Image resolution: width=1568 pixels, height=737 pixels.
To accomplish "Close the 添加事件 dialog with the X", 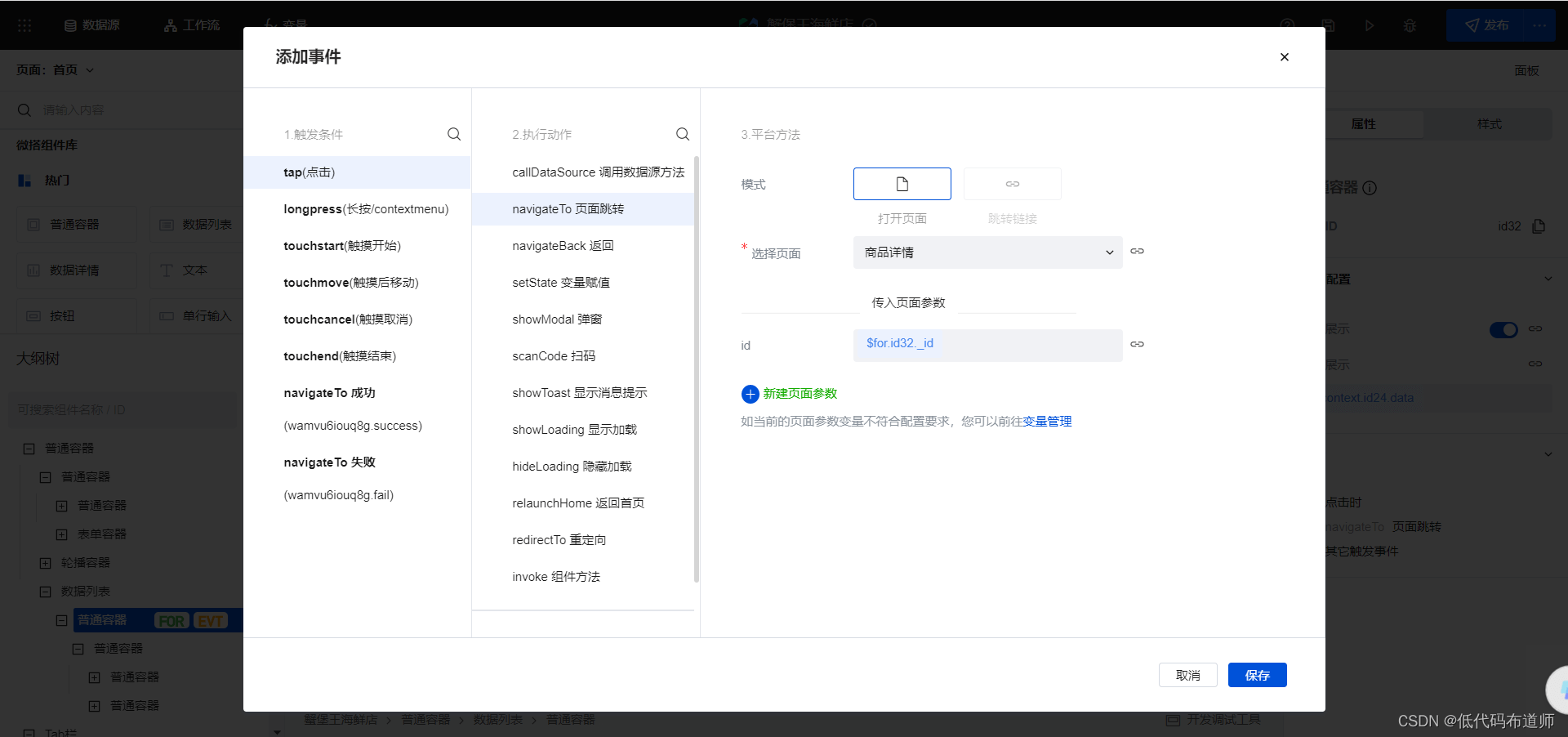I will pos(1284,57).
